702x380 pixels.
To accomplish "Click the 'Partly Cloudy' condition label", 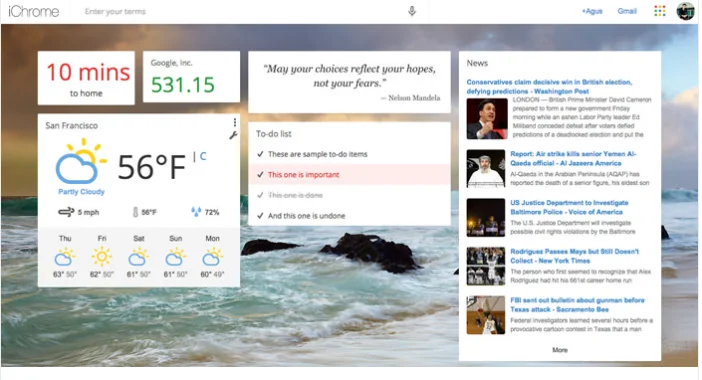I will pyautogui.click(x=81, y=192).
